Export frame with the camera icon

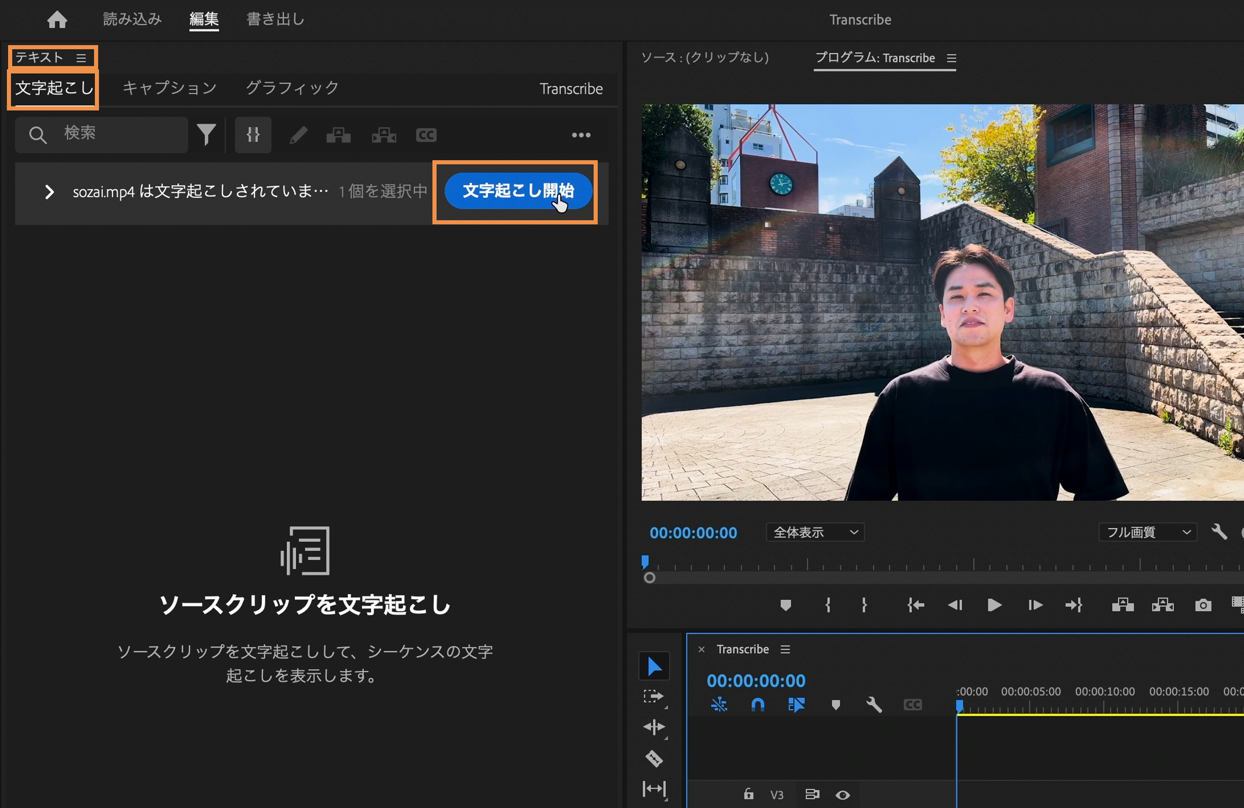pyautogui.click(x=1203, y=605)
